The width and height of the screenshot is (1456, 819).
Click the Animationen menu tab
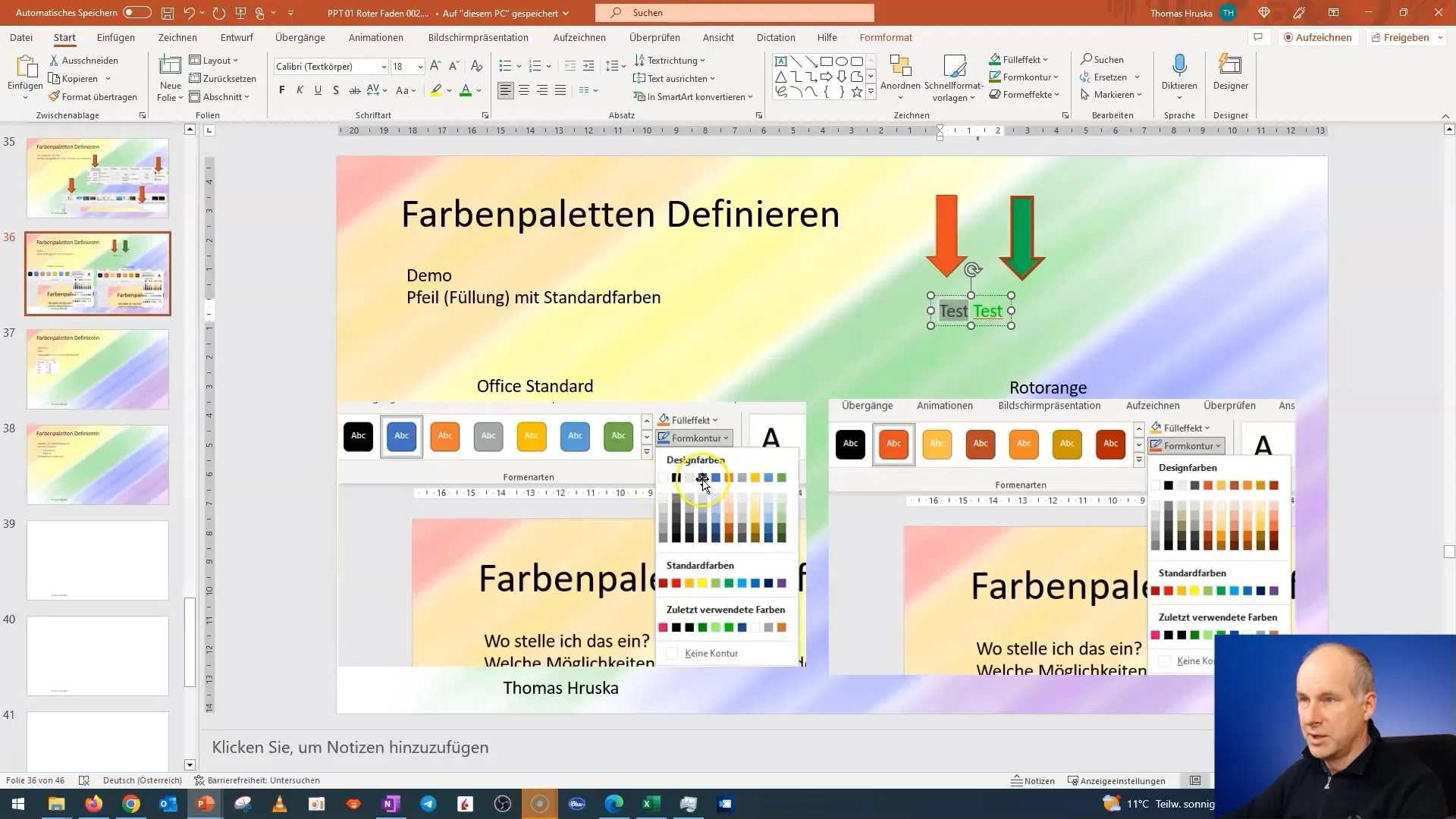(x=377, y=37)
